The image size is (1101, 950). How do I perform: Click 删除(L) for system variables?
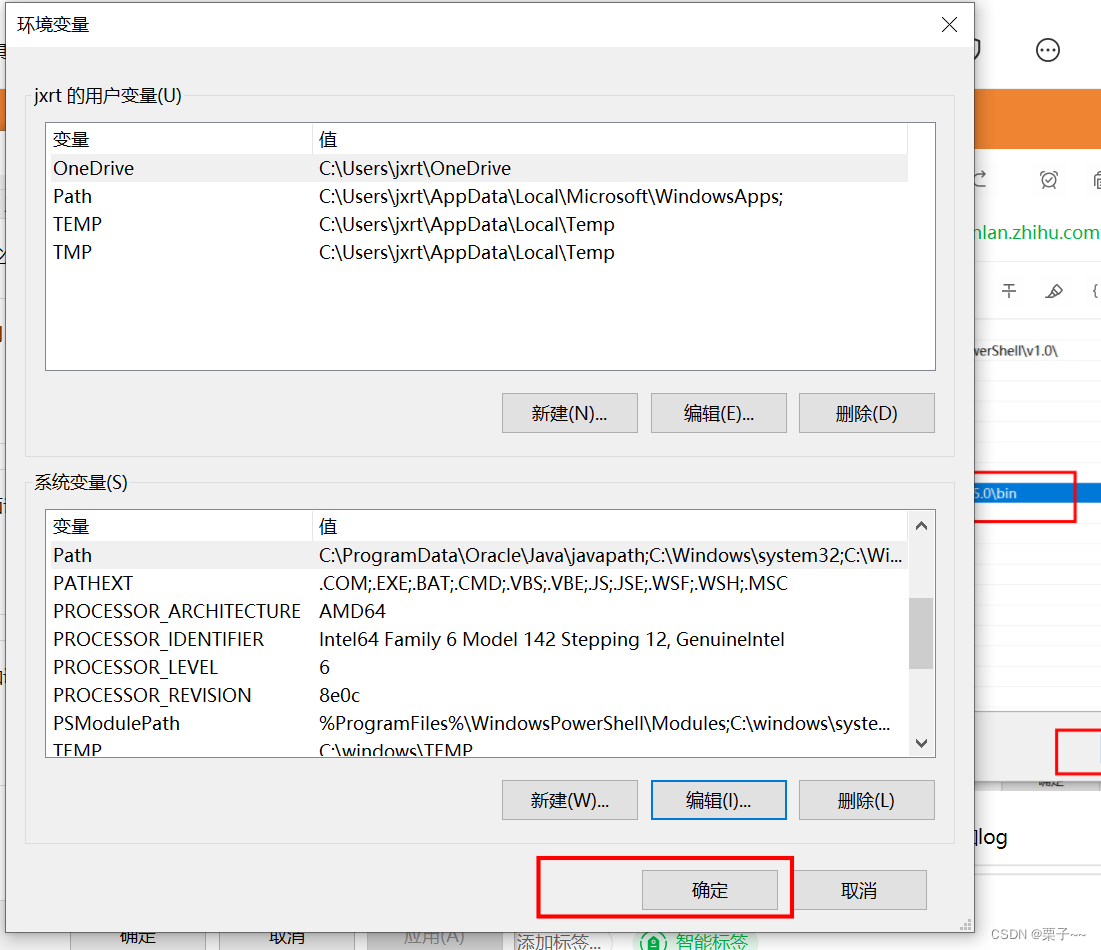pos(866,800)
